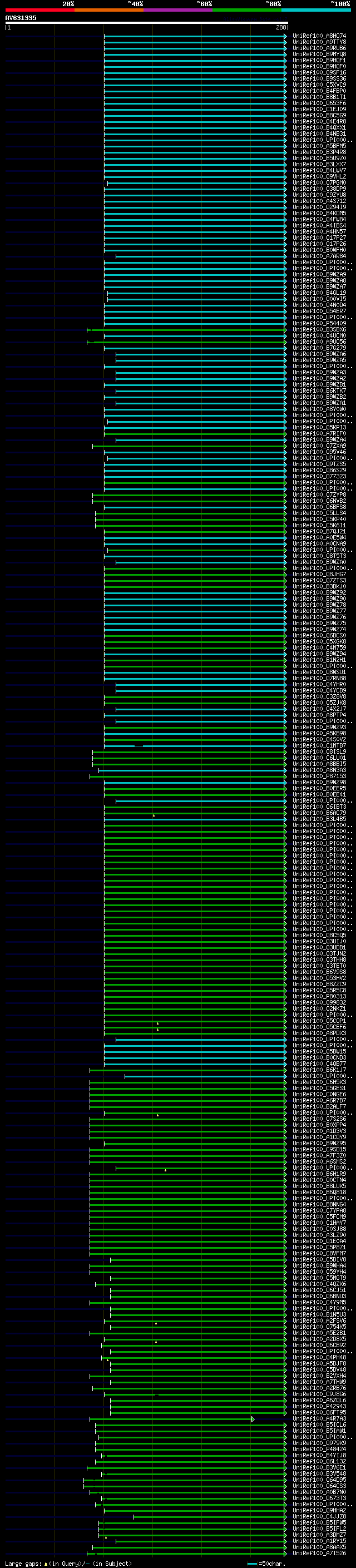Select the UniRef100_Q0CTN4 label

pos(319,1180)
